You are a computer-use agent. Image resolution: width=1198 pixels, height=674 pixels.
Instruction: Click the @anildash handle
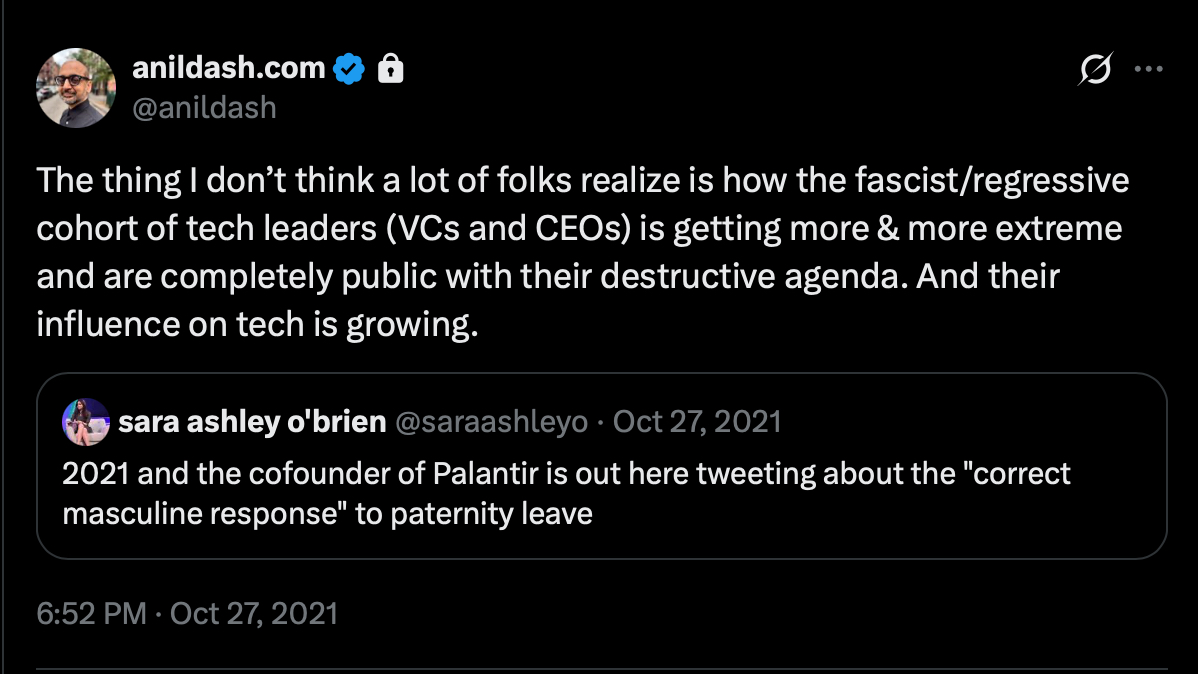pyautogui.click(x=204, y=107)
